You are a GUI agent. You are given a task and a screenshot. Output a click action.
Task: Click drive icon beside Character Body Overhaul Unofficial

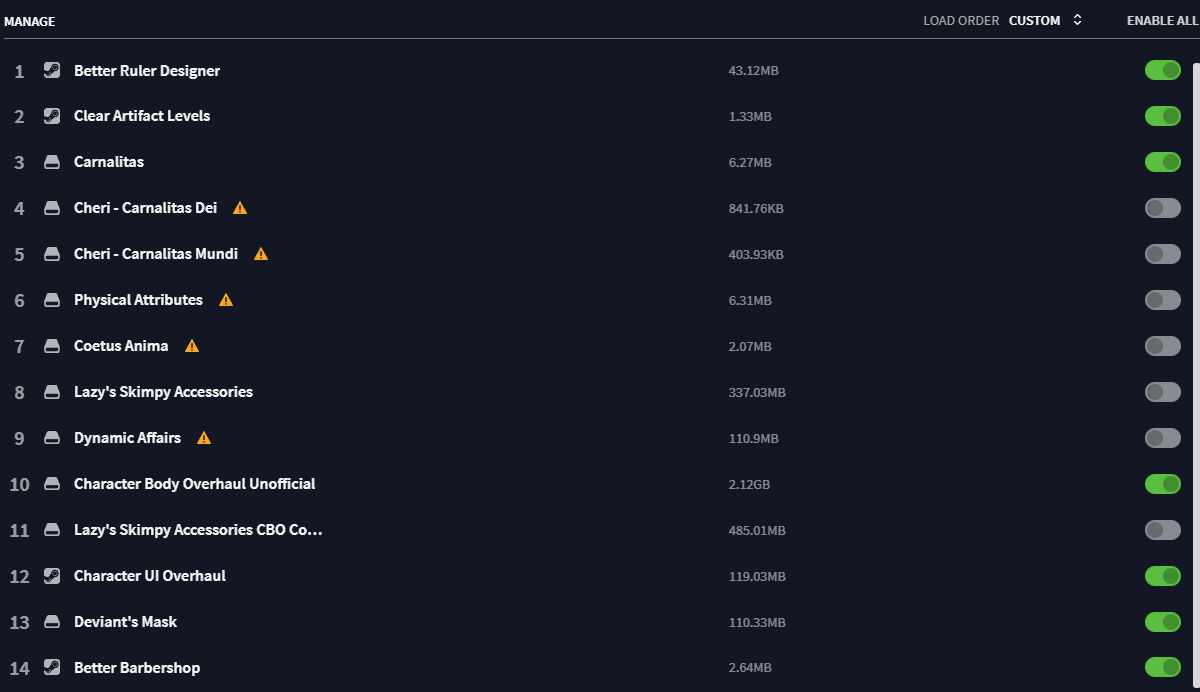click(52, 484)
